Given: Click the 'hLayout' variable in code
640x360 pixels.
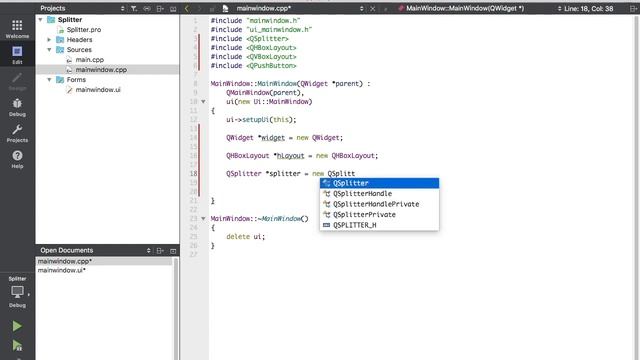Looking at the screenshot, I should coord(291,156).
